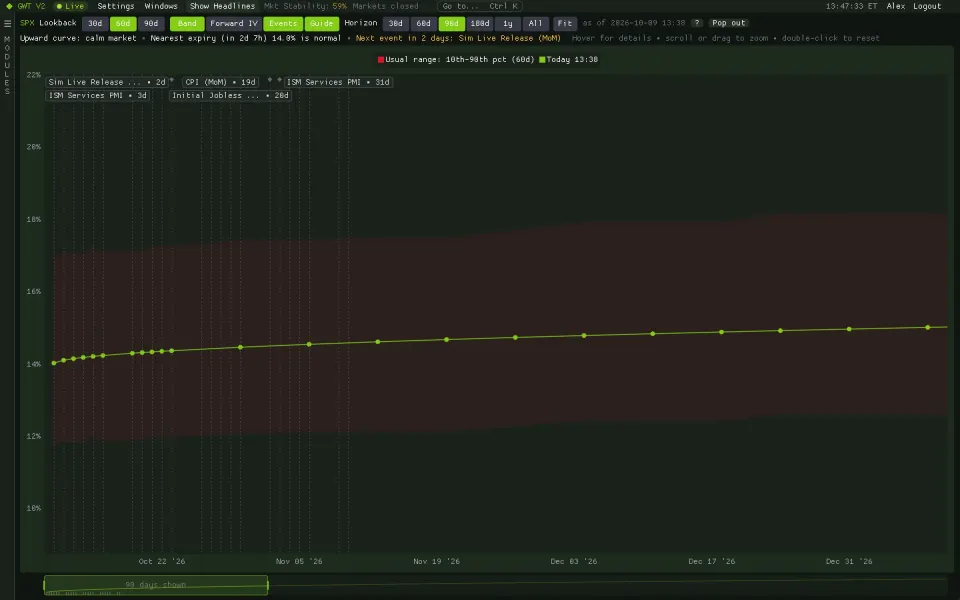Click the Live status indicator
The height and width of the screenshot is (600, 960).
pyautogui.click(x=70, y=6)
